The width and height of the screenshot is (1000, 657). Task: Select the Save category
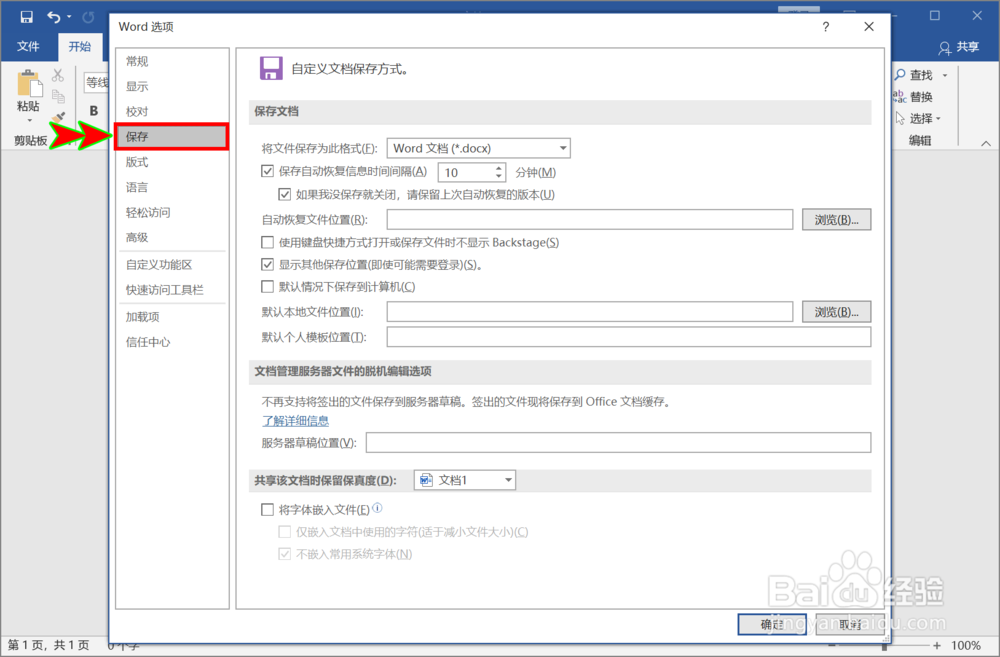click(172, 137)
